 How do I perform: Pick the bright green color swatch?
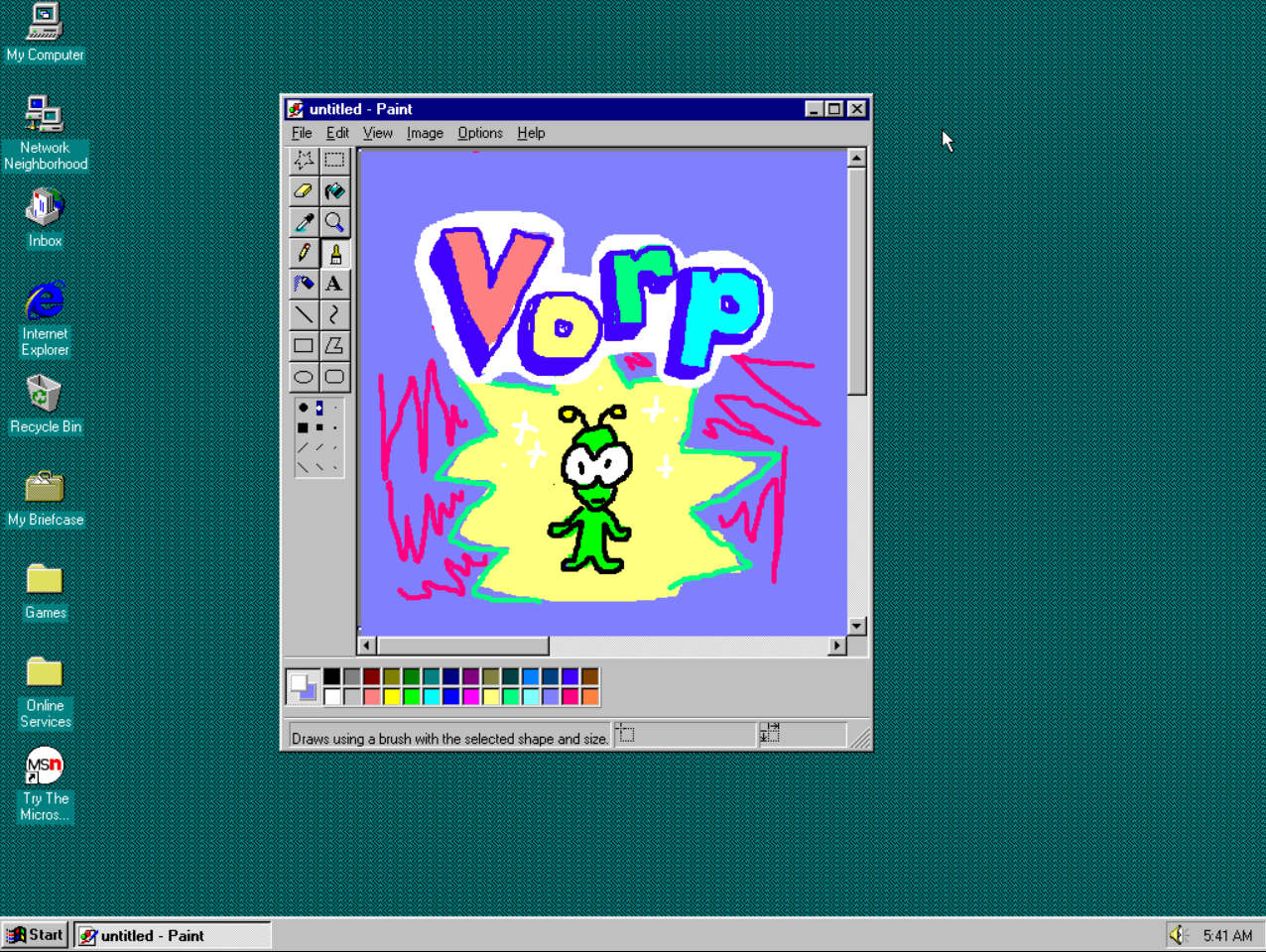pos(412,696)
